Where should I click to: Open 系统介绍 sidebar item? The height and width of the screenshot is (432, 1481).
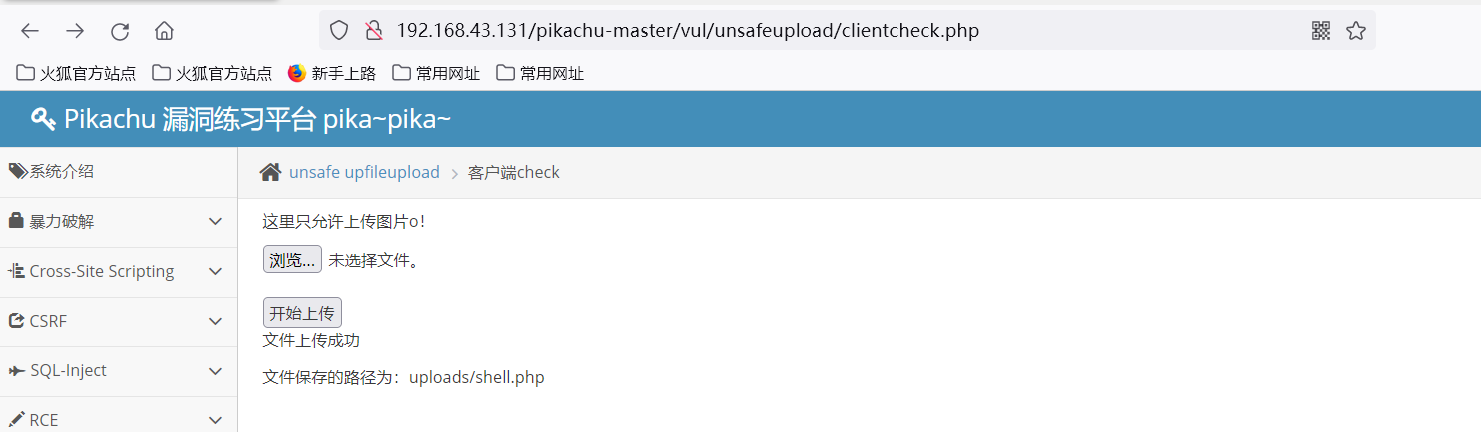point(60,171)
